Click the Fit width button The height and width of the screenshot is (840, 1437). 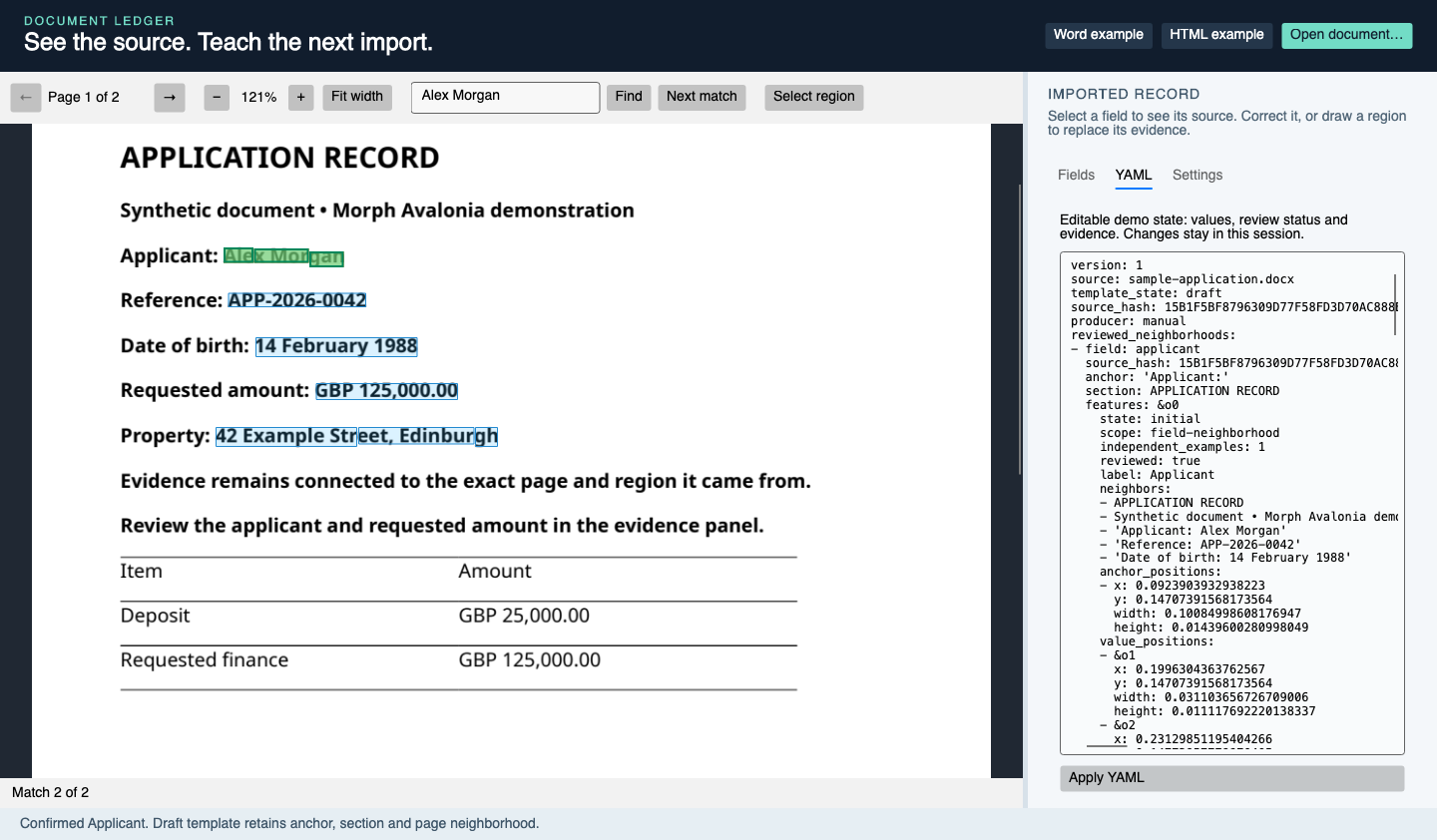point(357,97)
